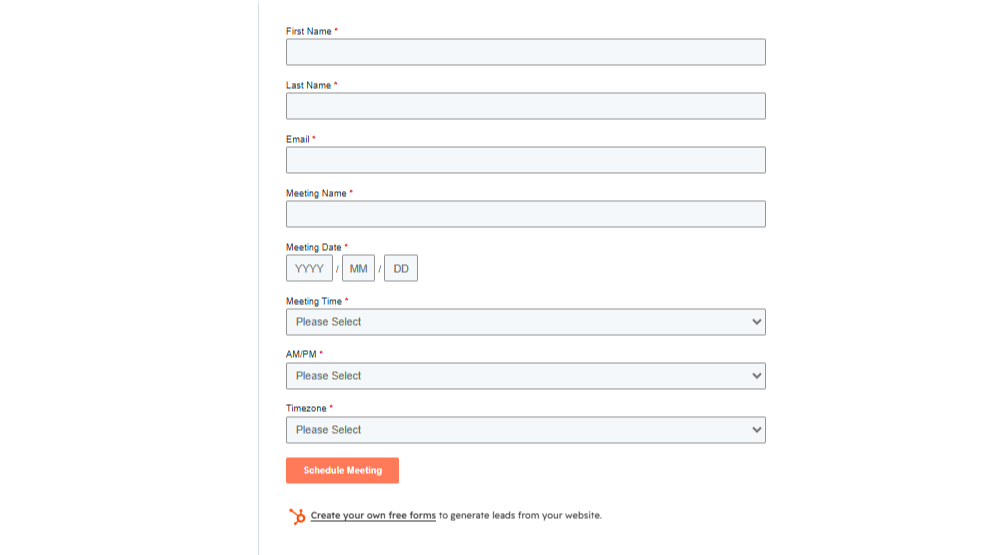The width and height of the screenshot is (987, 555).
Task: Click into the Email input field
Action: [526, 160]
